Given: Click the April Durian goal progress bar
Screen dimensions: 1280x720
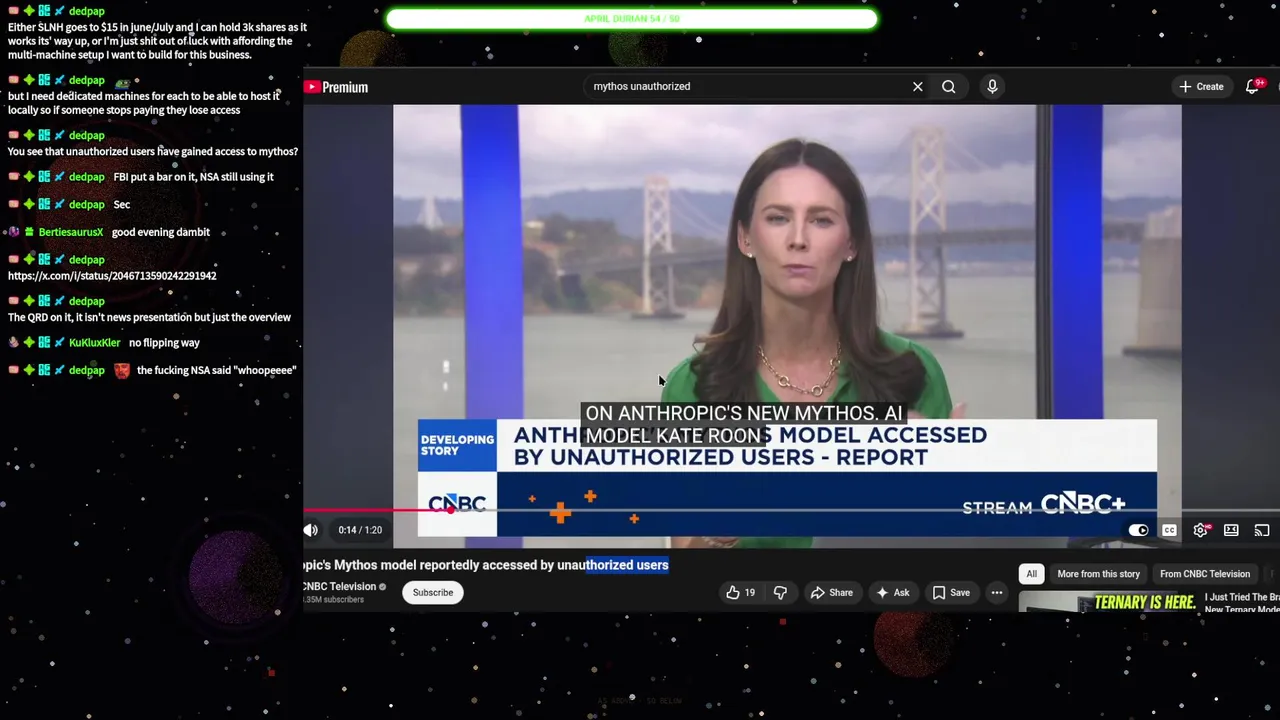Looking at the screenshot, I should point(631,19).
